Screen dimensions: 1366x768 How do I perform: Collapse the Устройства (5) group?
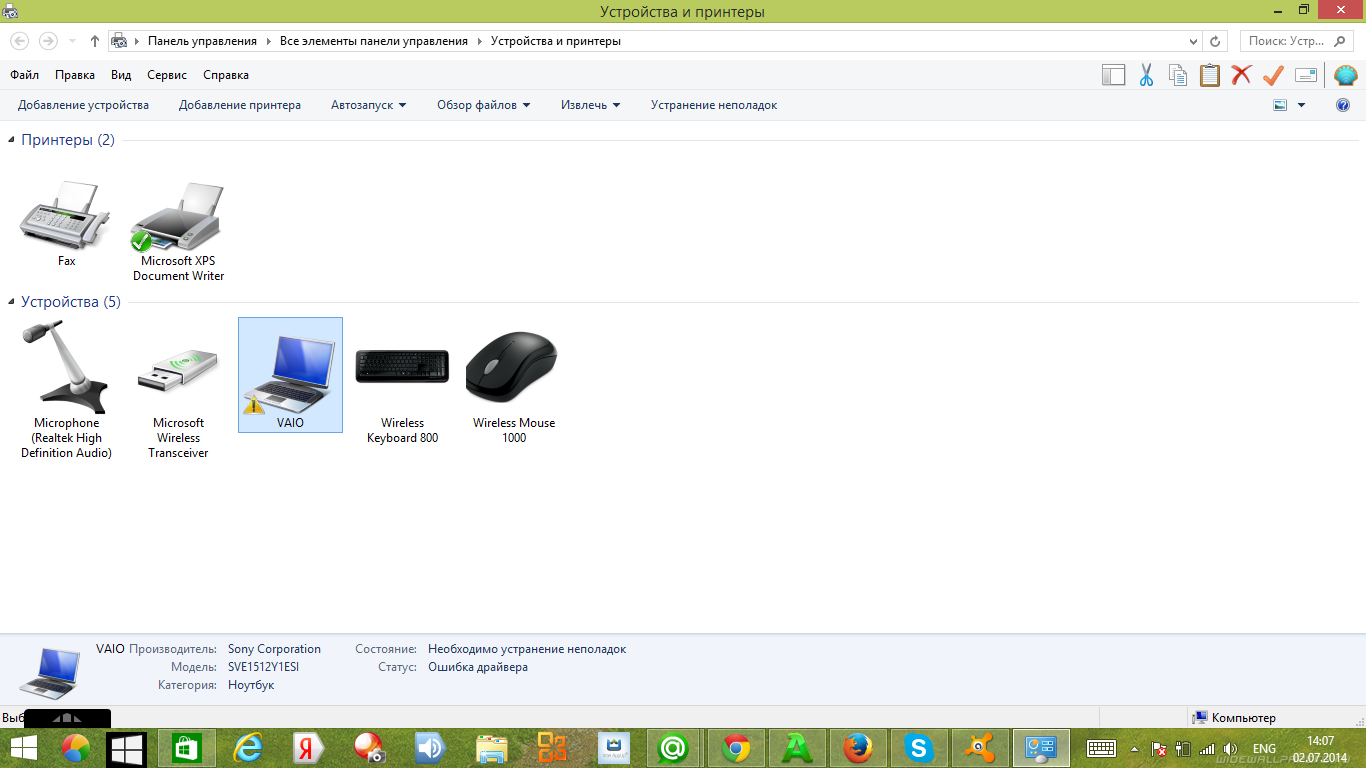tap(12, 302)
